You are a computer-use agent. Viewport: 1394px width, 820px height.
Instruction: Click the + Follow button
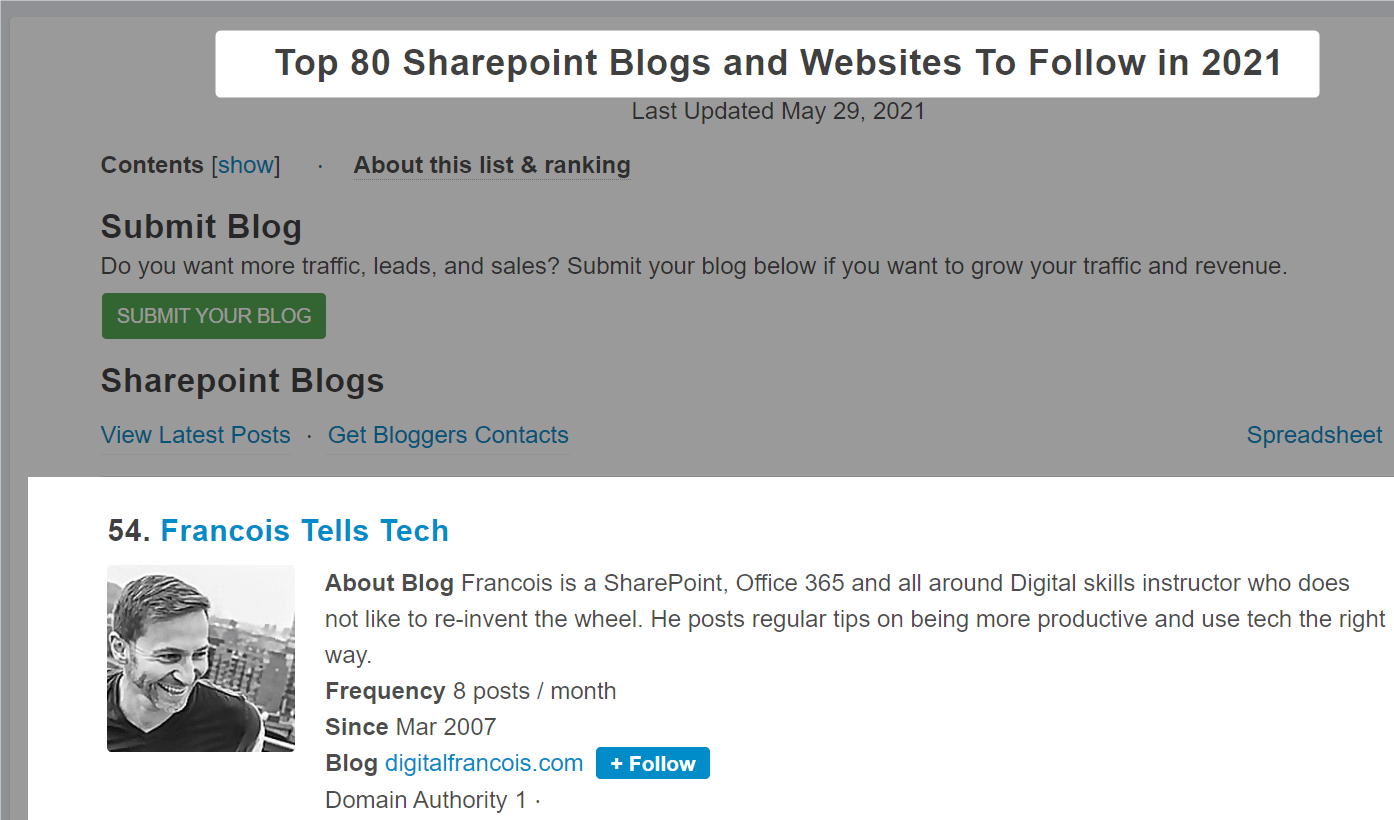point(652,764)
